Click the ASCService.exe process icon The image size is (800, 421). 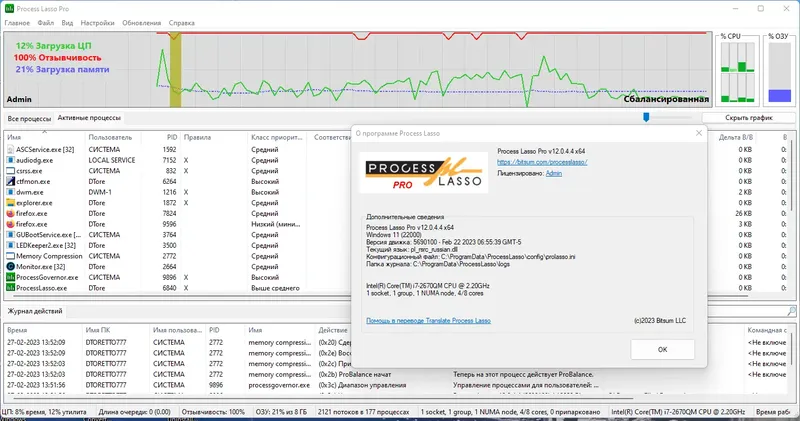(10, 150)
